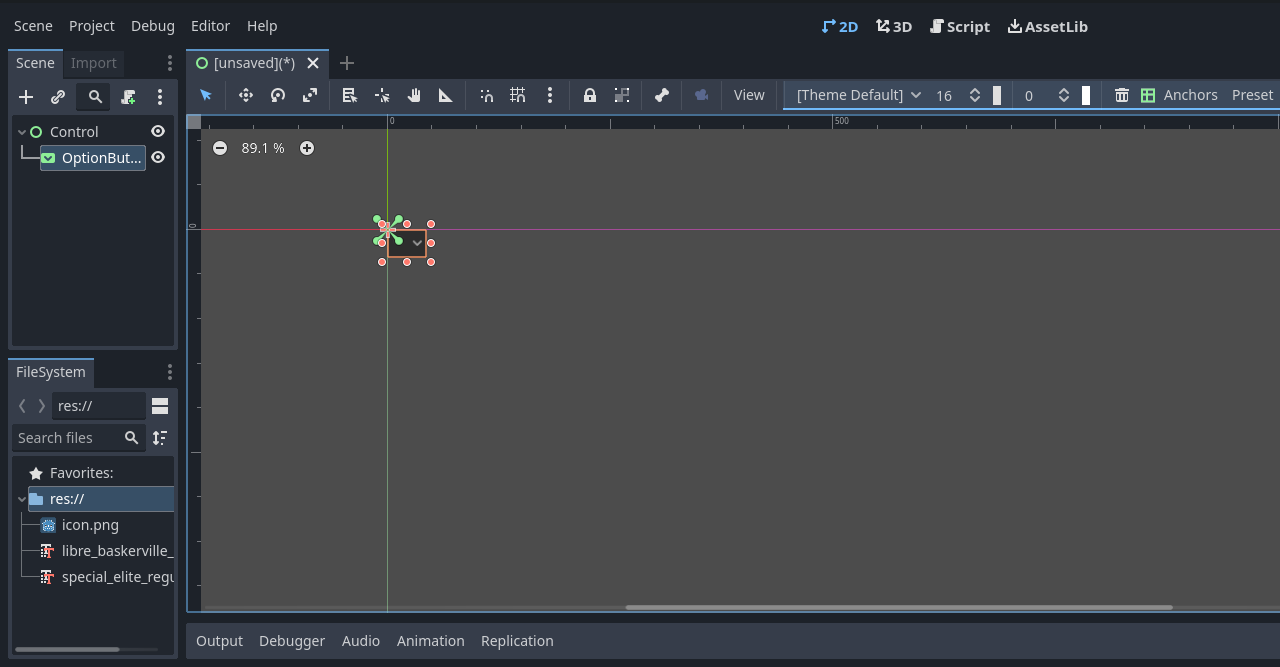Click the override camera icon

pyautogui.click(x=702, y=95)
